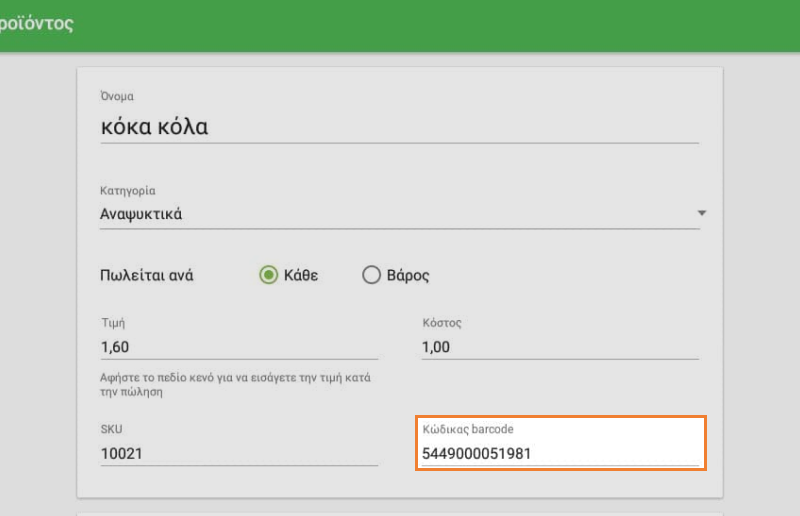Click the Κόστος field with value 1,00

click(x=560, y=346)
